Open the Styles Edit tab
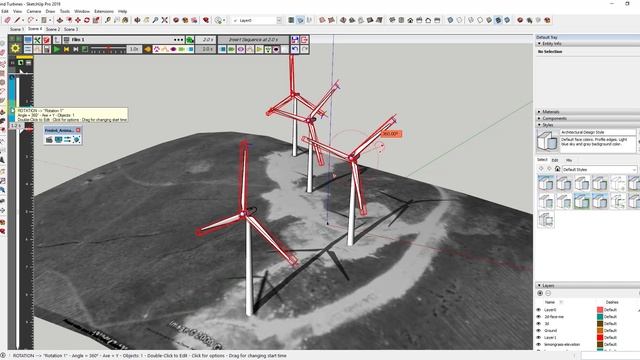The image size is (640, 360). tap(555, 160)
